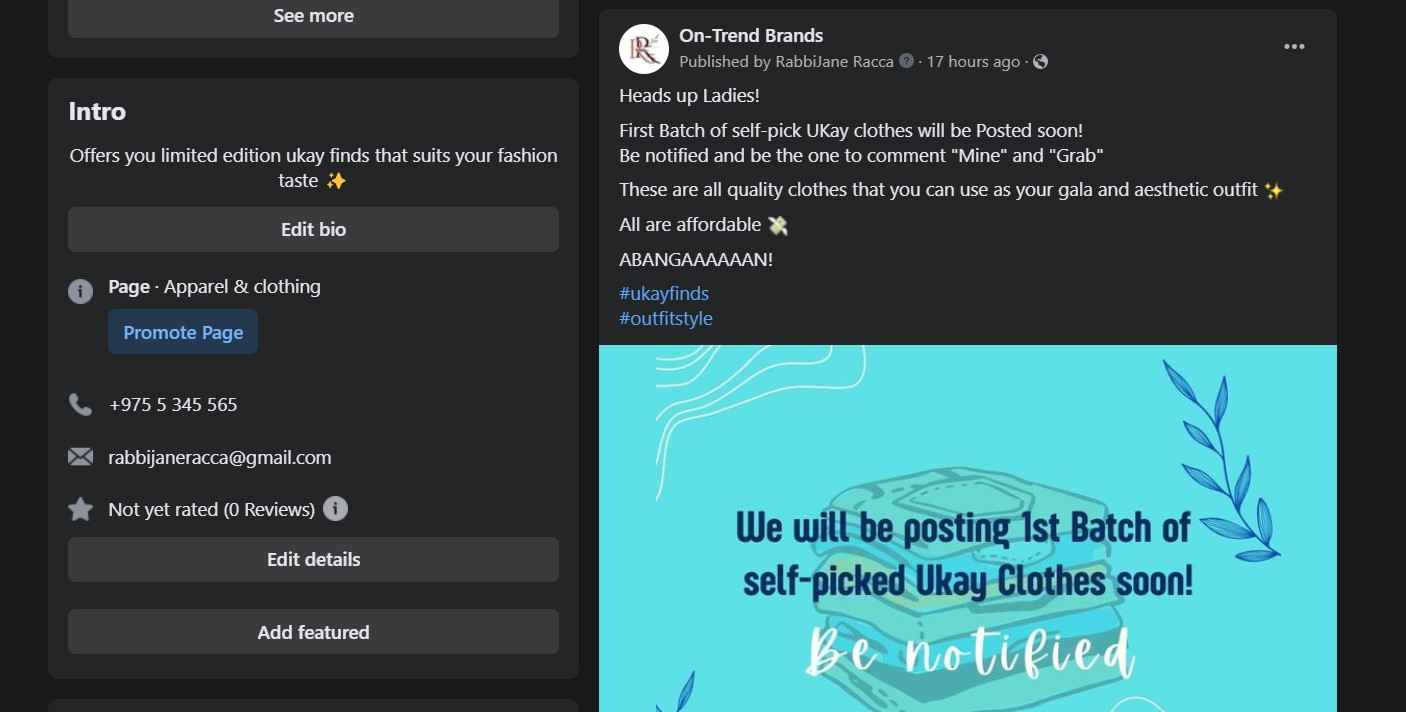
Task: Expand the section with See more
Action: click(x=313, y=17)
